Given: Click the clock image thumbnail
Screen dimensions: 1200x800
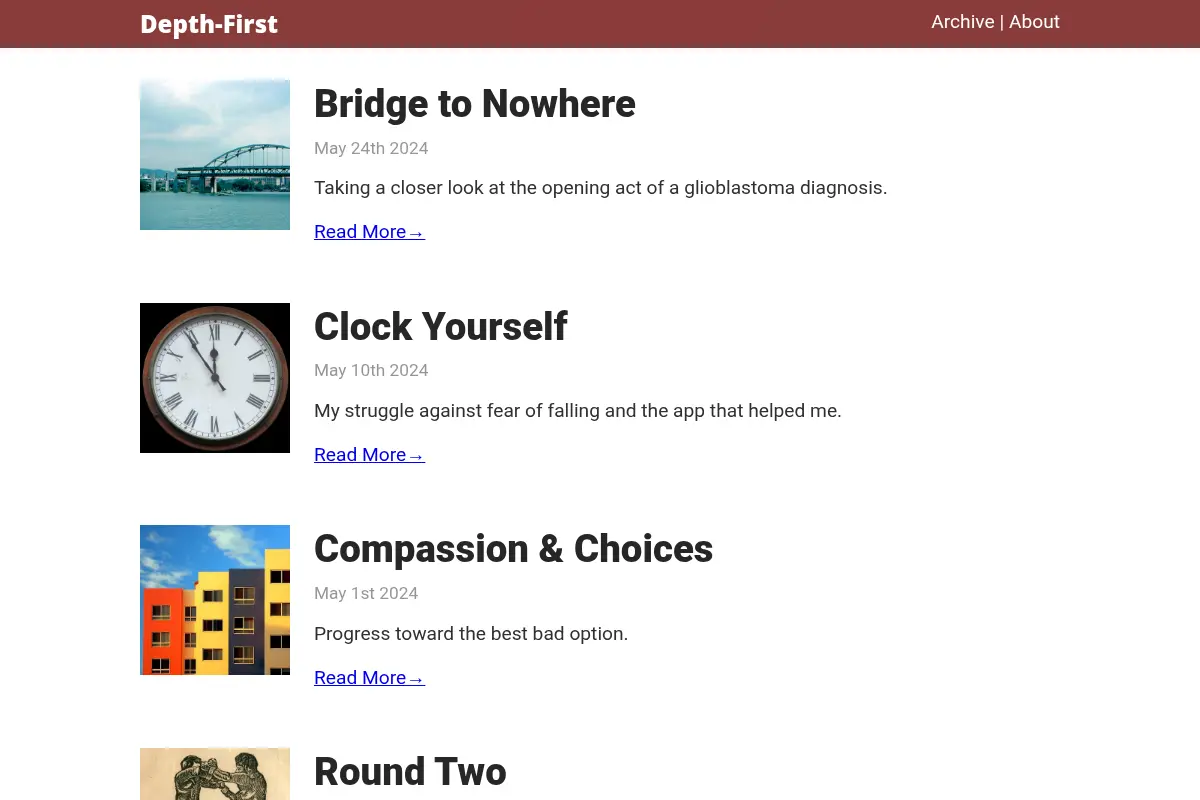Looking at the screenshot, I should point(215,378).
